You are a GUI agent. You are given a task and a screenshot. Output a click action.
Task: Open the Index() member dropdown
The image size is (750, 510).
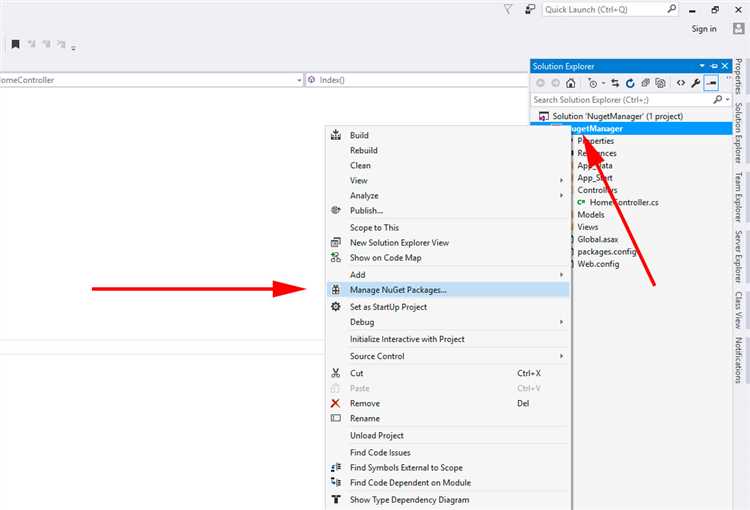click(416, 80)
